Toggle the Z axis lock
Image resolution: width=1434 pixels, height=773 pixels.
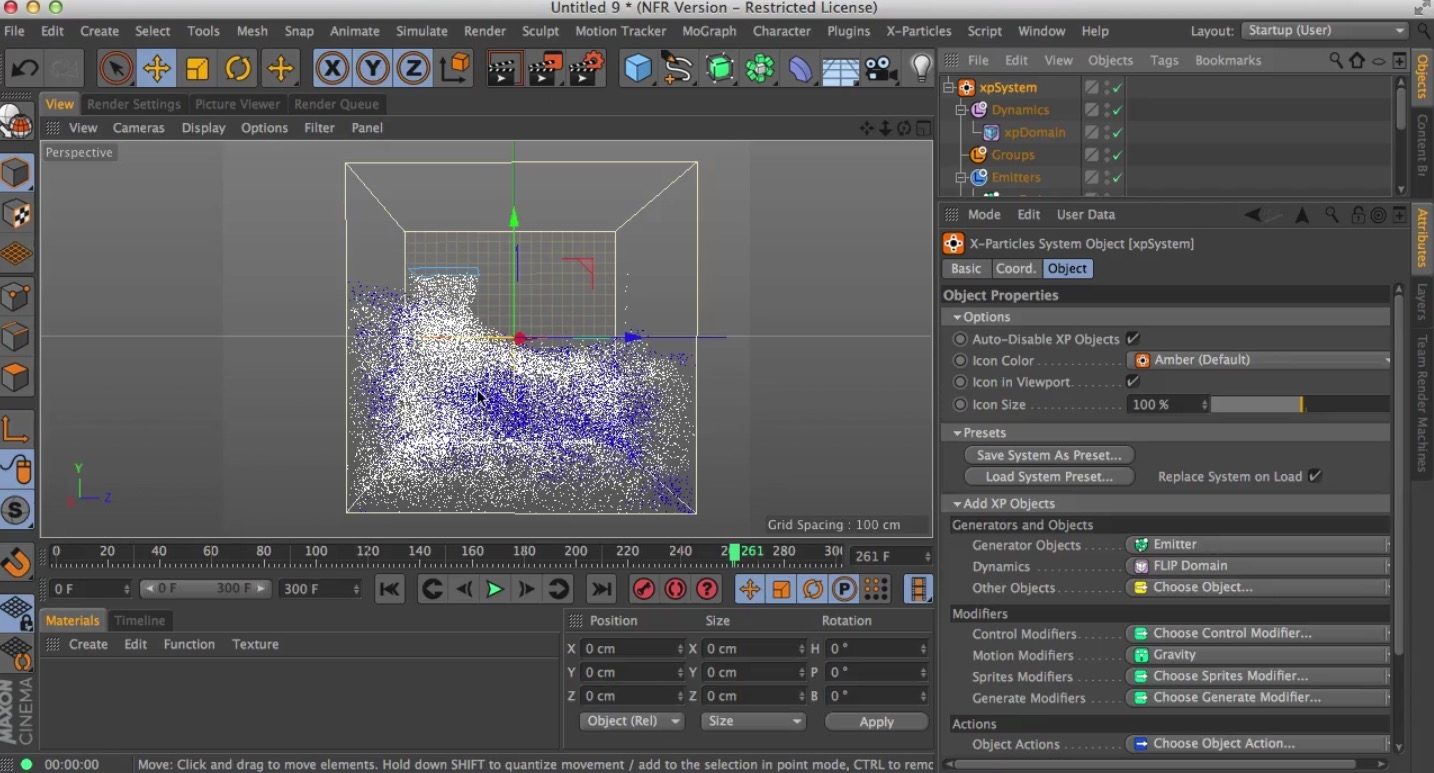click(412, 68)
